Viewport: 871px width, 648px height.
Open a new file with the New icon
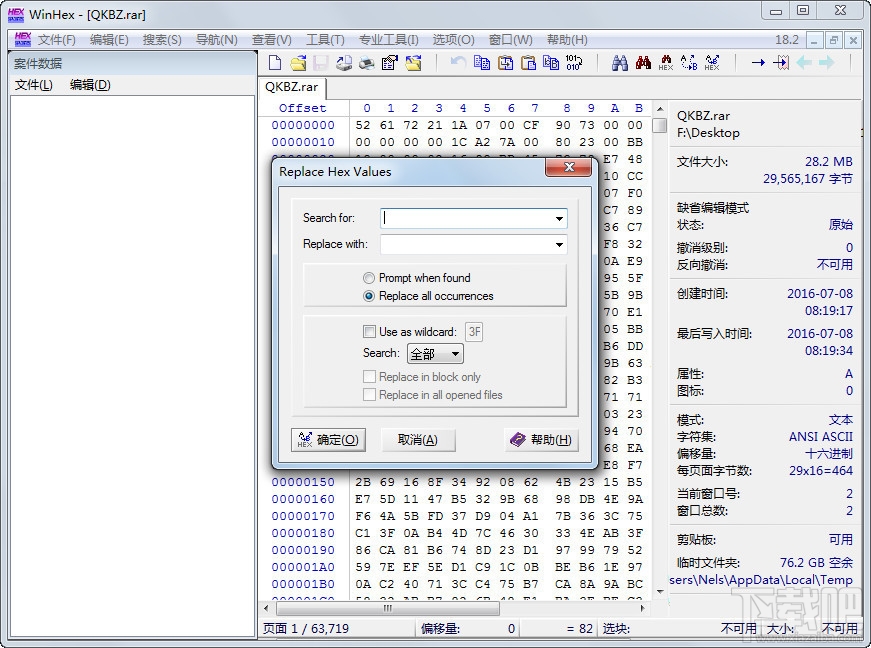275,62
